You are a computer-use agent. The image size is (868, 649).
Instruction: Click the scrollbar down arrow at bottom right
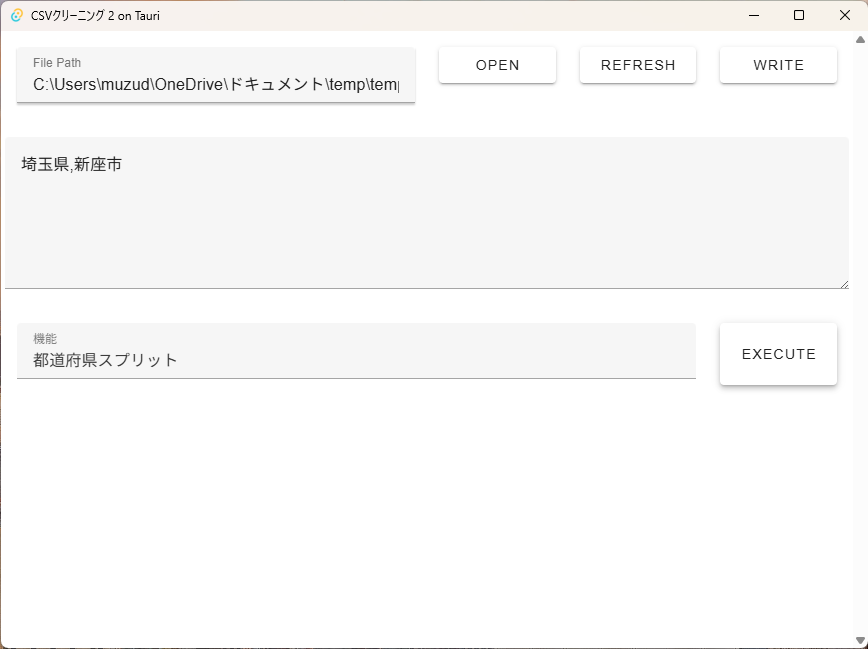860,641
